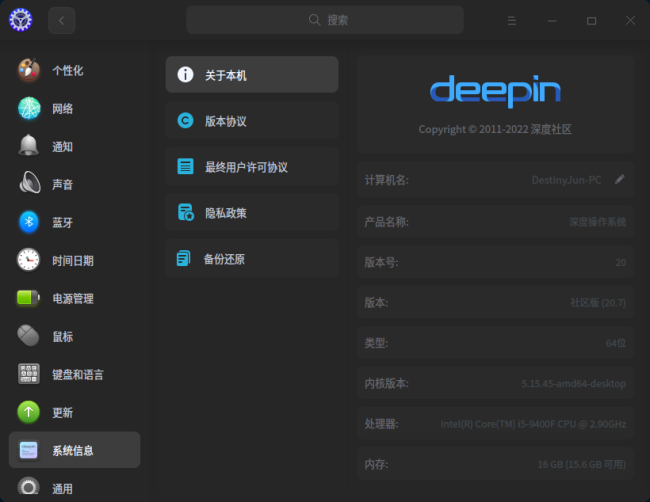This screenshot has width=650, height=502.
Task: Click the 计算机名 label
Action: coord(386,180)
